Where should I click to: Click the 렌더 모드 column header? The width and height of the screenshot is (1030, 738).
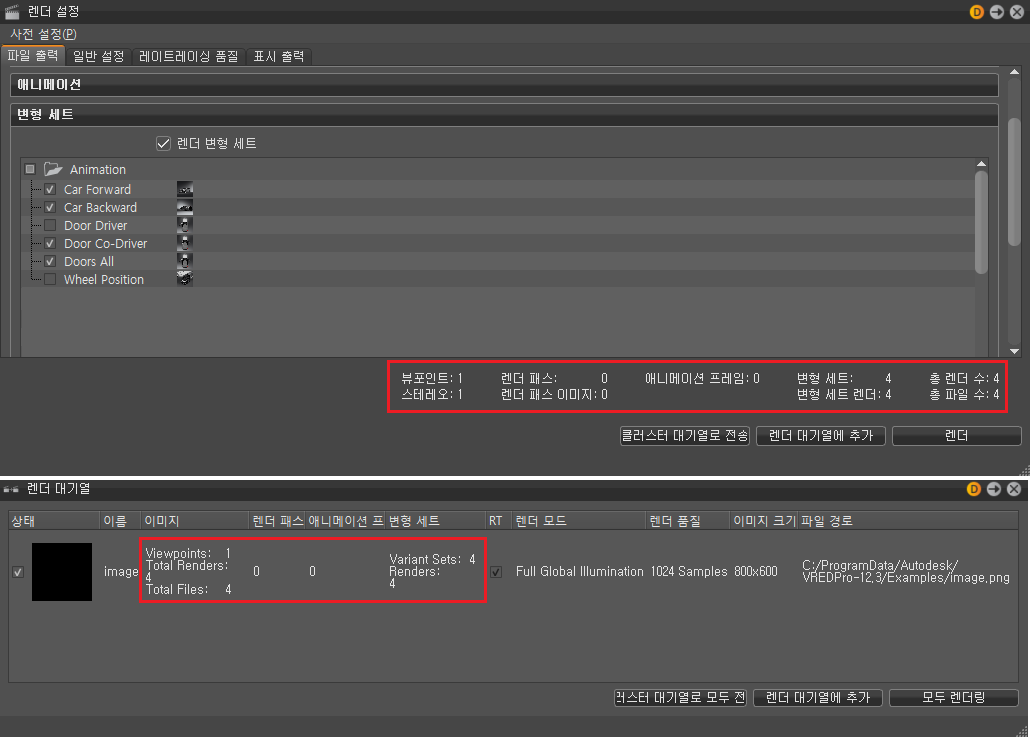579,521
